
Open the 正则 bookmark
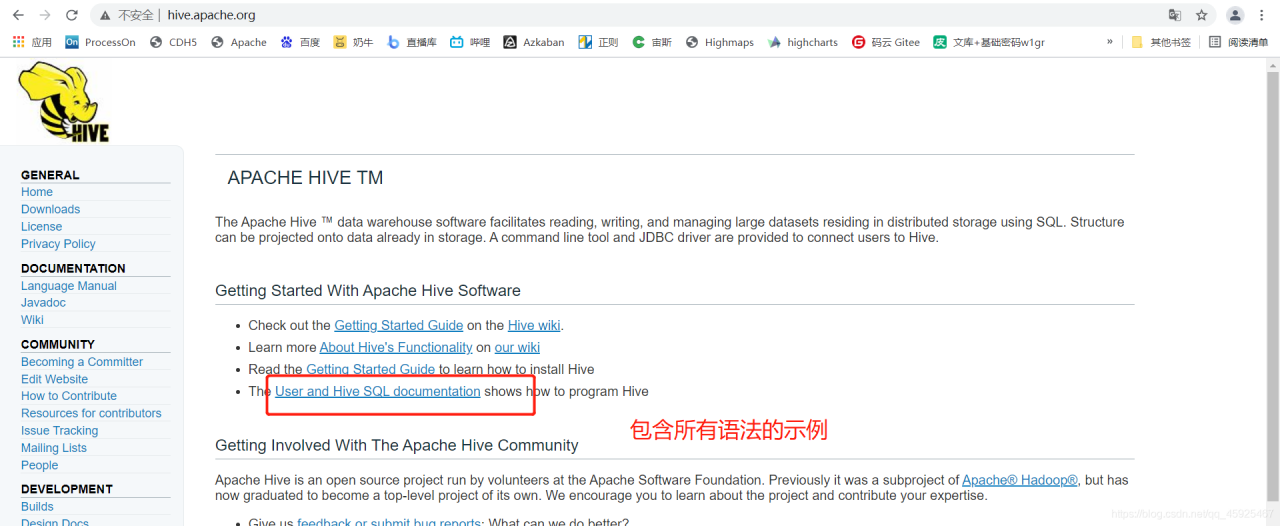pyautogui.click(x=598, y=42)
